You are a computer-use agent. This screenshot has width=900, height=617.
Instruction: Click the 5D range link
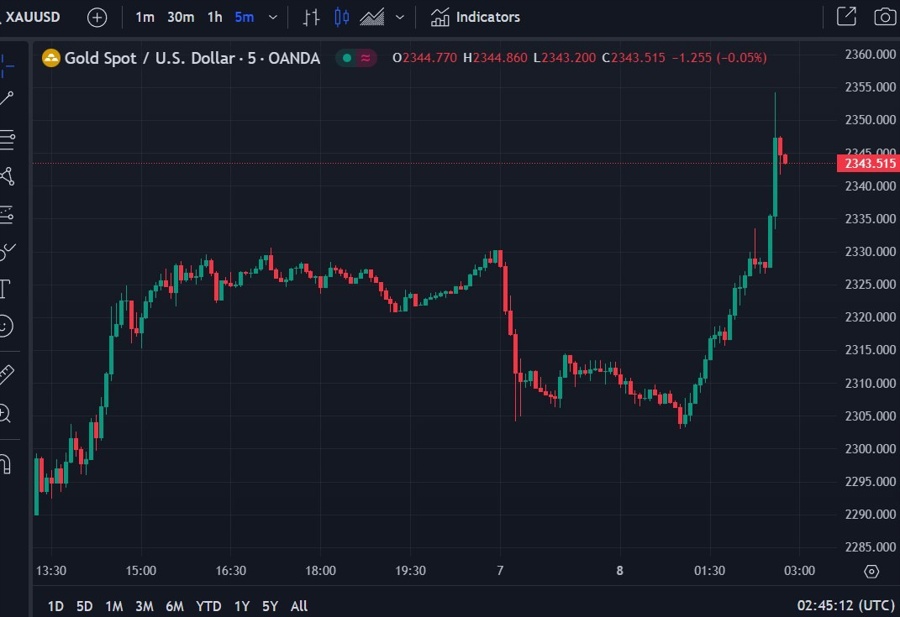click(x=83, y=606)
